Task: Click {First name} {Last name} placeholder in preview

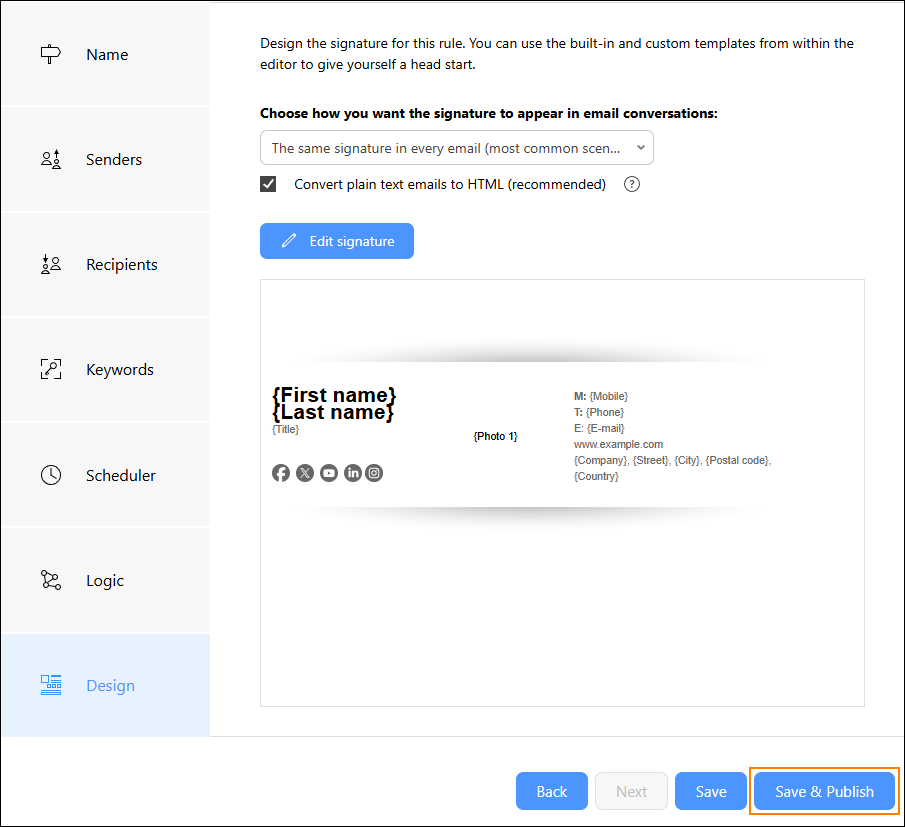Action: click(x=334, y=403)
